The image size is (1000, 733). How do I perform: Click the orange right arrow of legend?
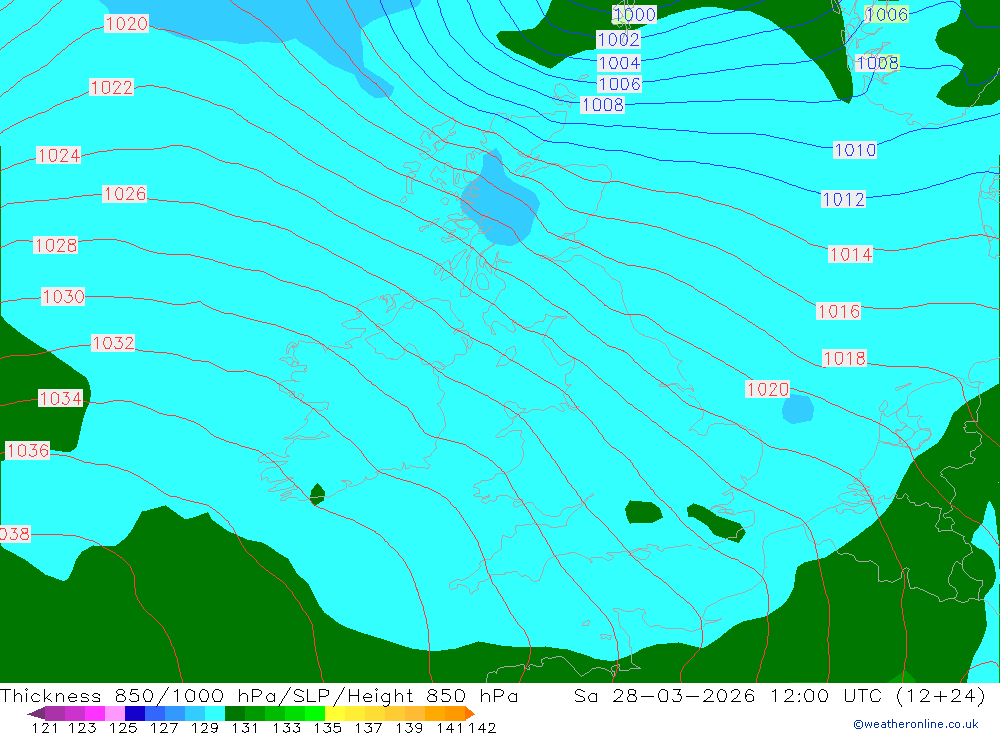(470, 713)
